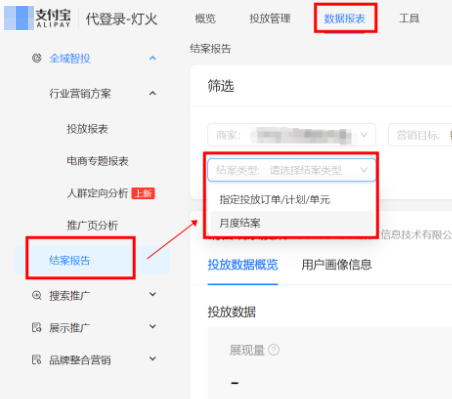Expand the 搜索推广 chevron
Viewport: 452px width, 399px height.
153,294
